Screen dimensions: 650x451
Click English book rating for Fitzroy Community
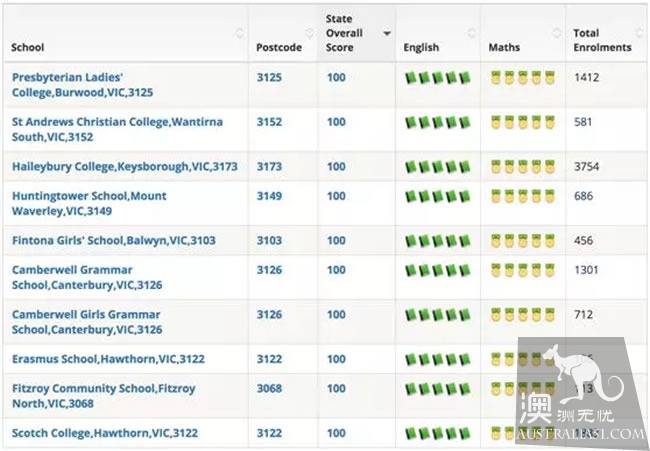pyautogui.click(x=438, y=389)
